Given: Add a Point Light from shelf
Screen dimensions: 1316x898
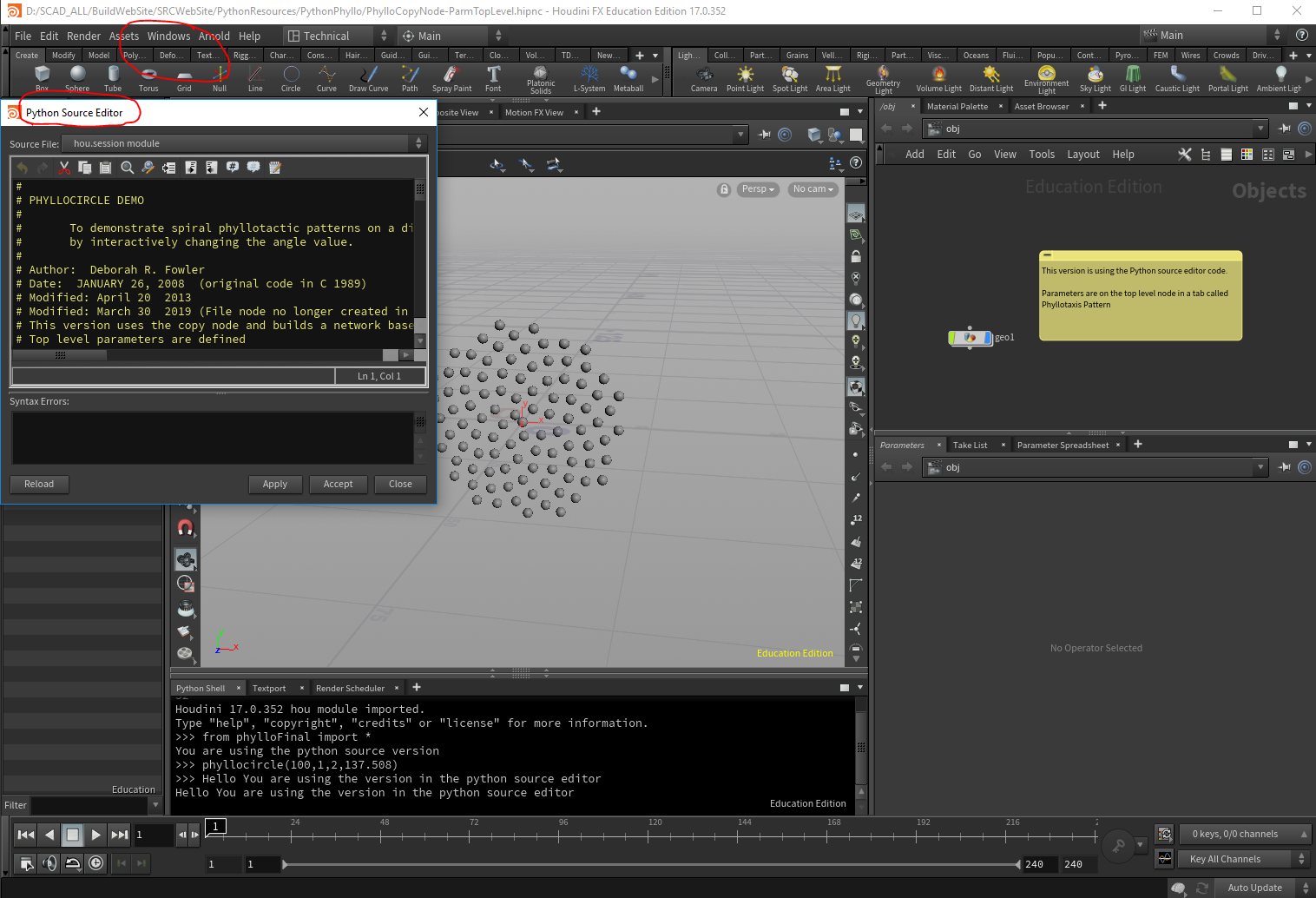Looking at the screenshot, I should [745, 76].
